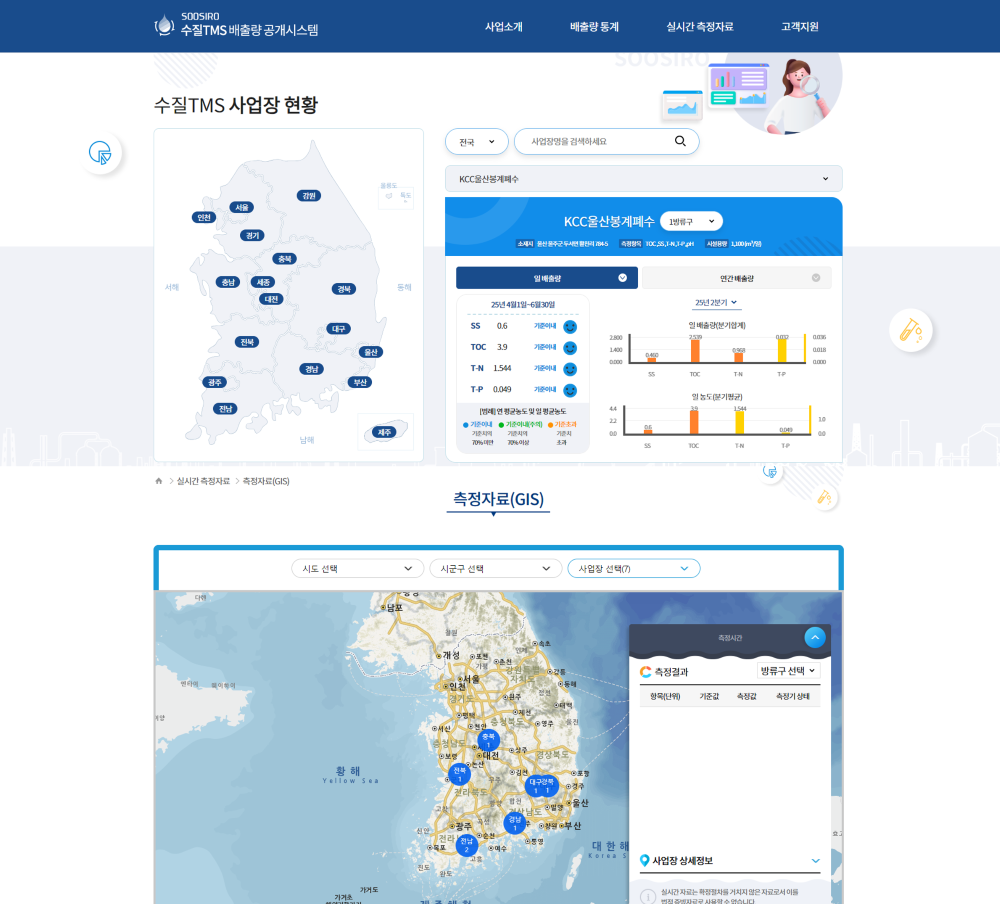1000x904 pixels.
Task: Select 경북 region on the map
Action: (344, 289)
